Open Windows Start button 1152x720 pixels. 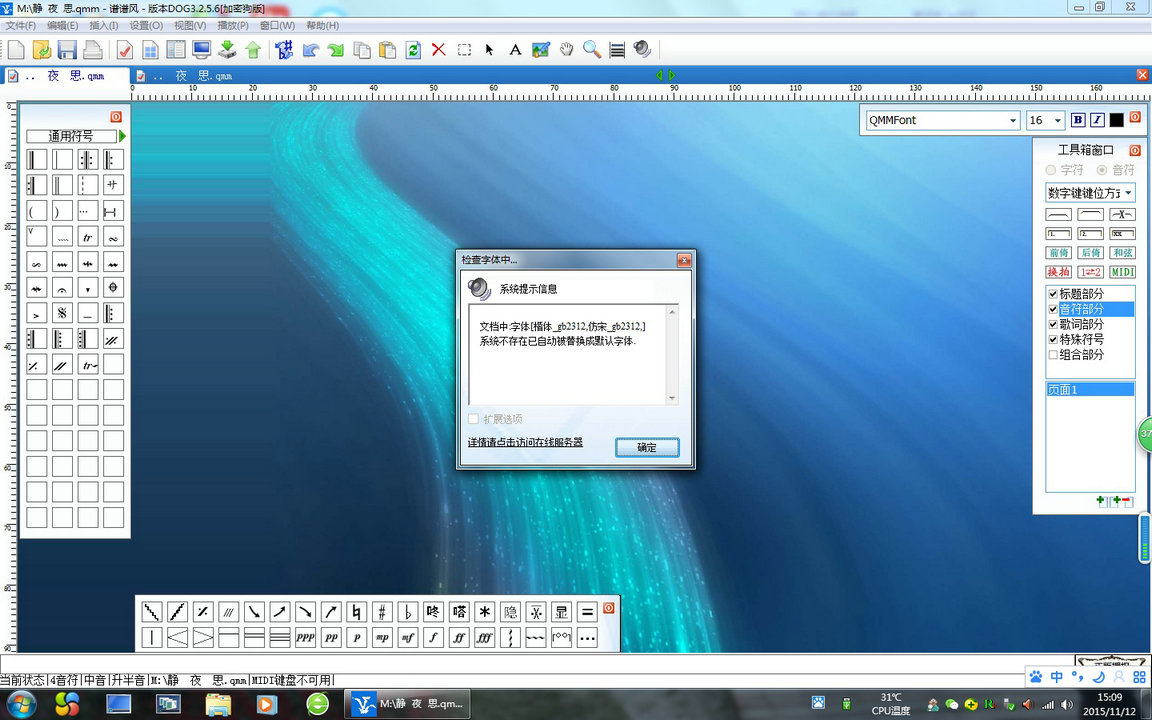(x=20, y=705)
